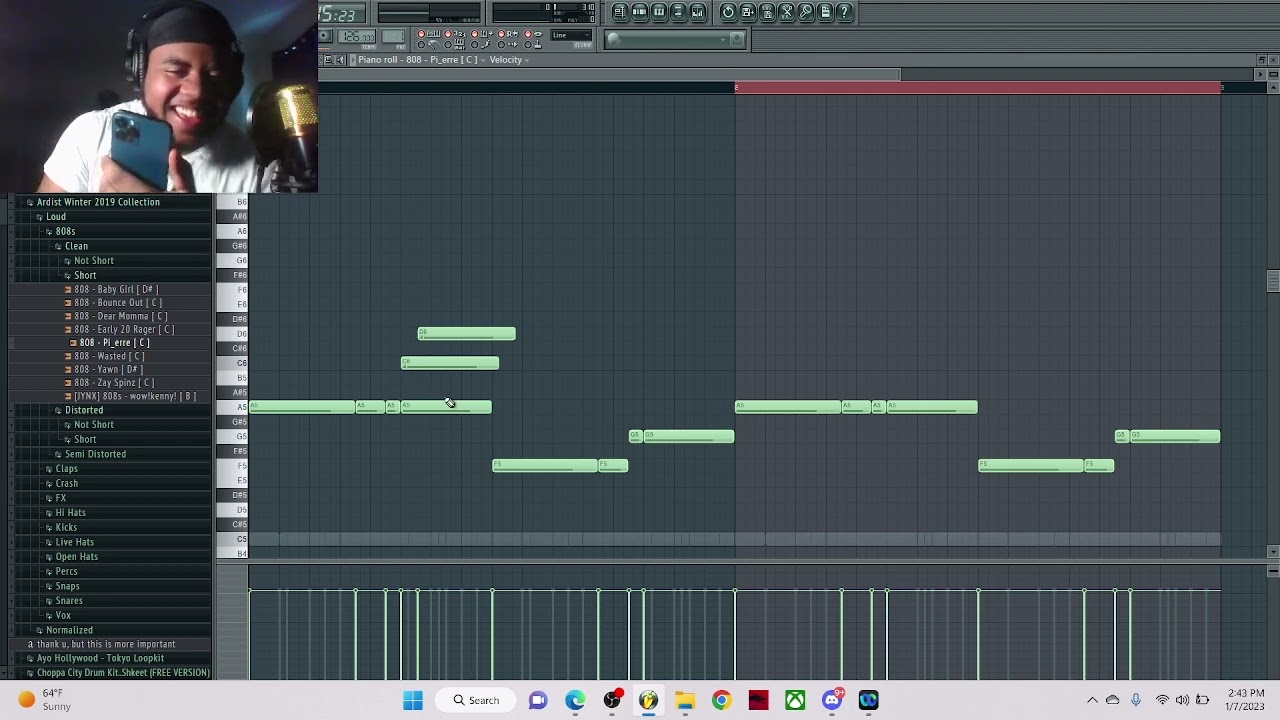Open the document-page icon beside the help icon
This screenshot has width=1280, height=720.
pyautogui.click(x=826, y=12)
